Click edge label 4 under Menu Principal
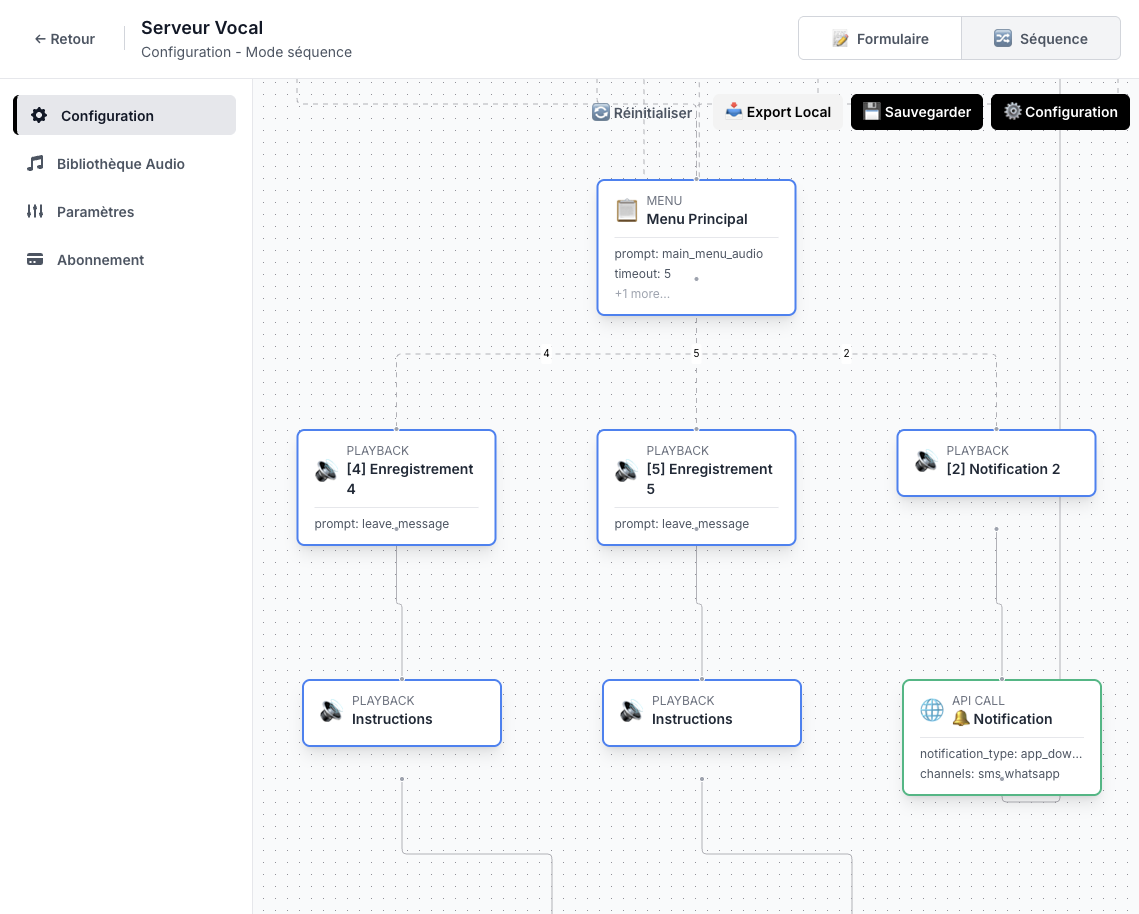1139x914 pixels. click(546, 353)
